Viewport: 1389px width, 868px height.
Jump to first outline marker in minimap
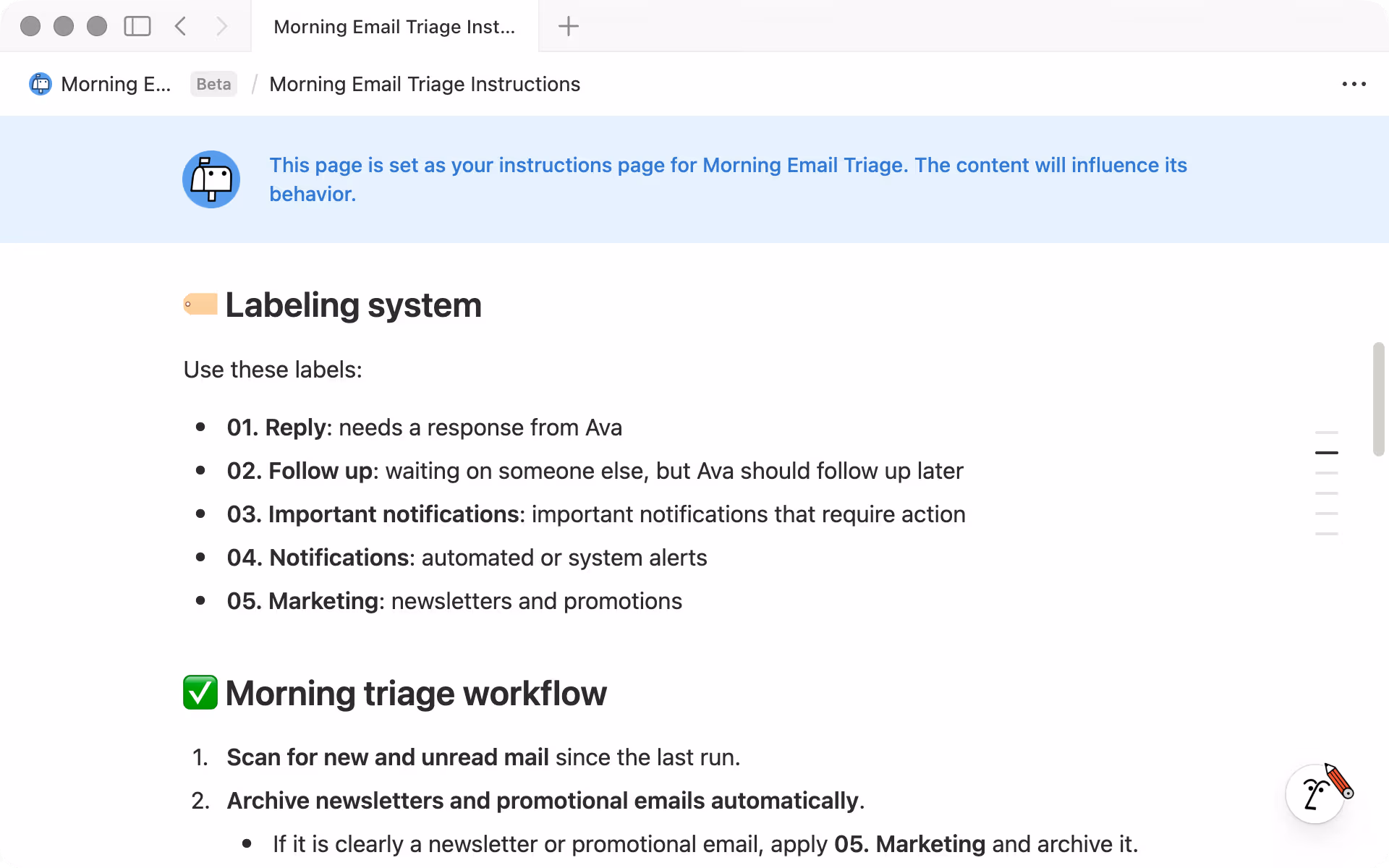pyautogui.click(x=1326, y=433)
